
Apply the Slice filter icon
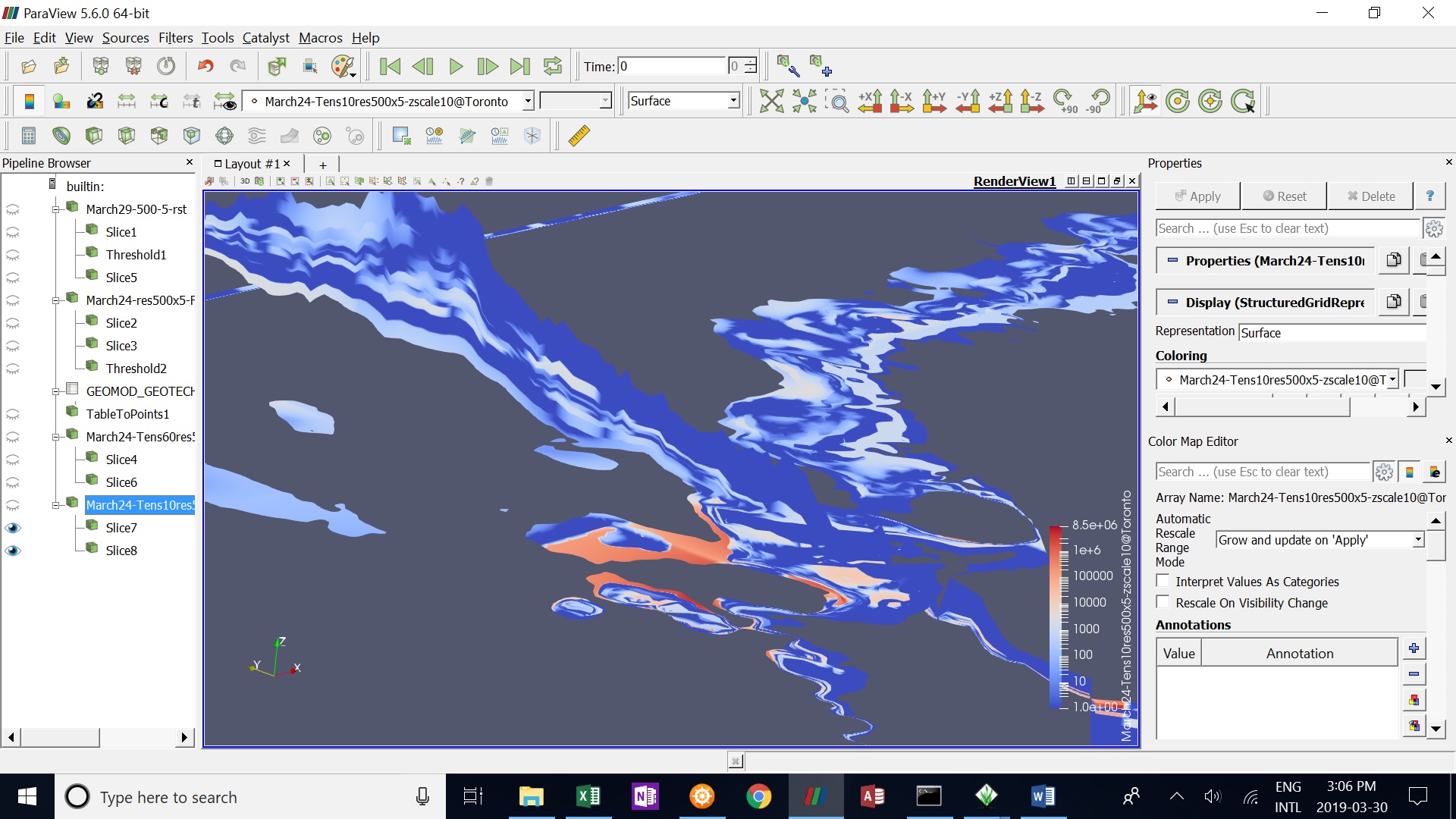click(x=127, y=136)
